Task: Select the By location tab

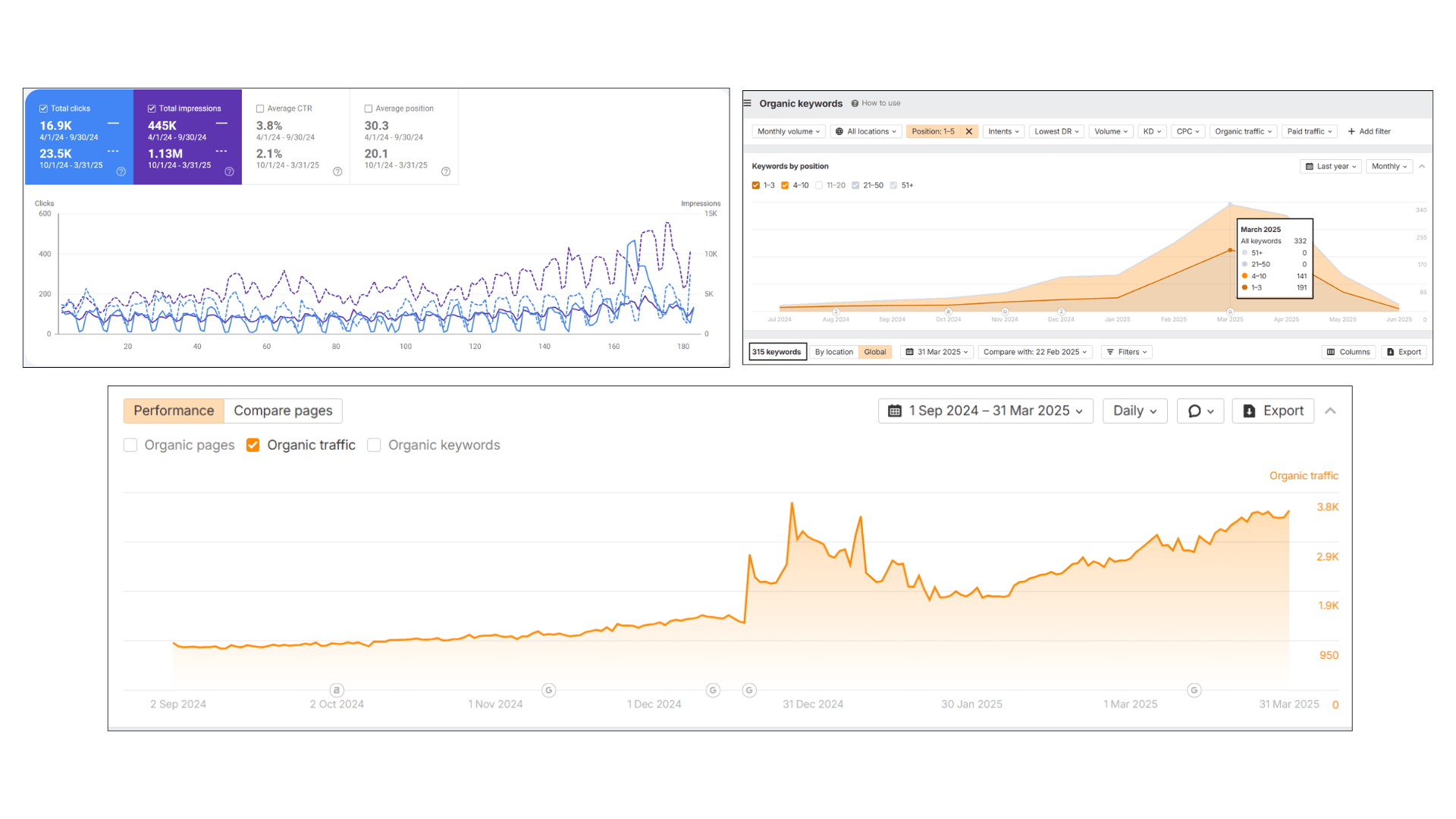Action: pyautogui.click(x=833, y=352)
